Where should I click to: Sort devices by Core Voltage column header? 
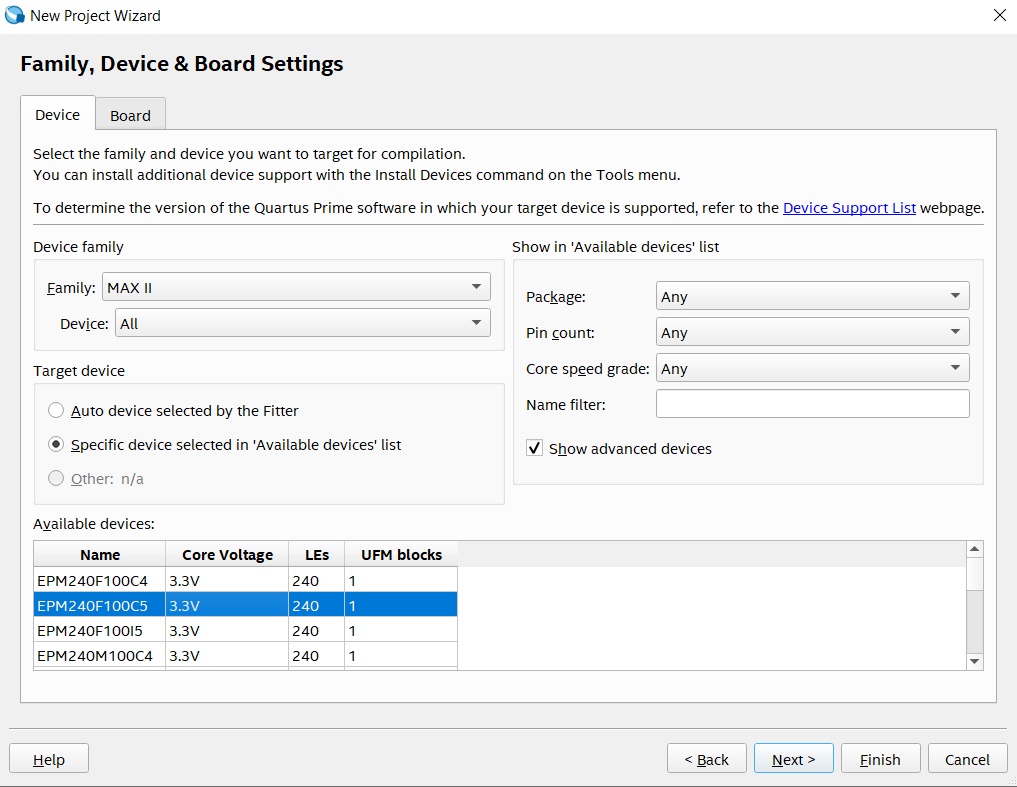[227, 554]
